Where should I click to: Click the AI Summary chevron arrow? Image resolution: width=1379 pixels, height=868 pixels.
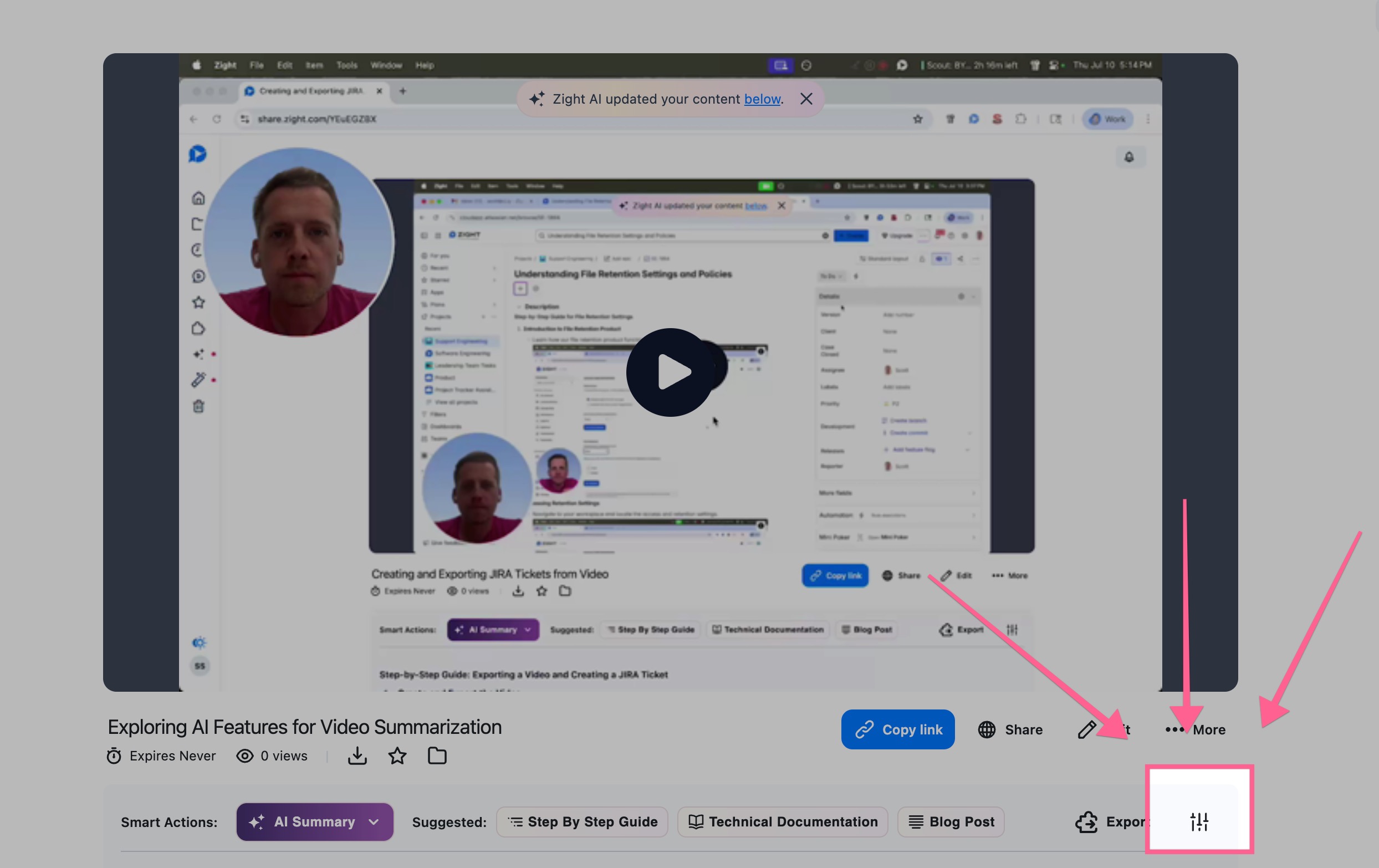(374, 821)
